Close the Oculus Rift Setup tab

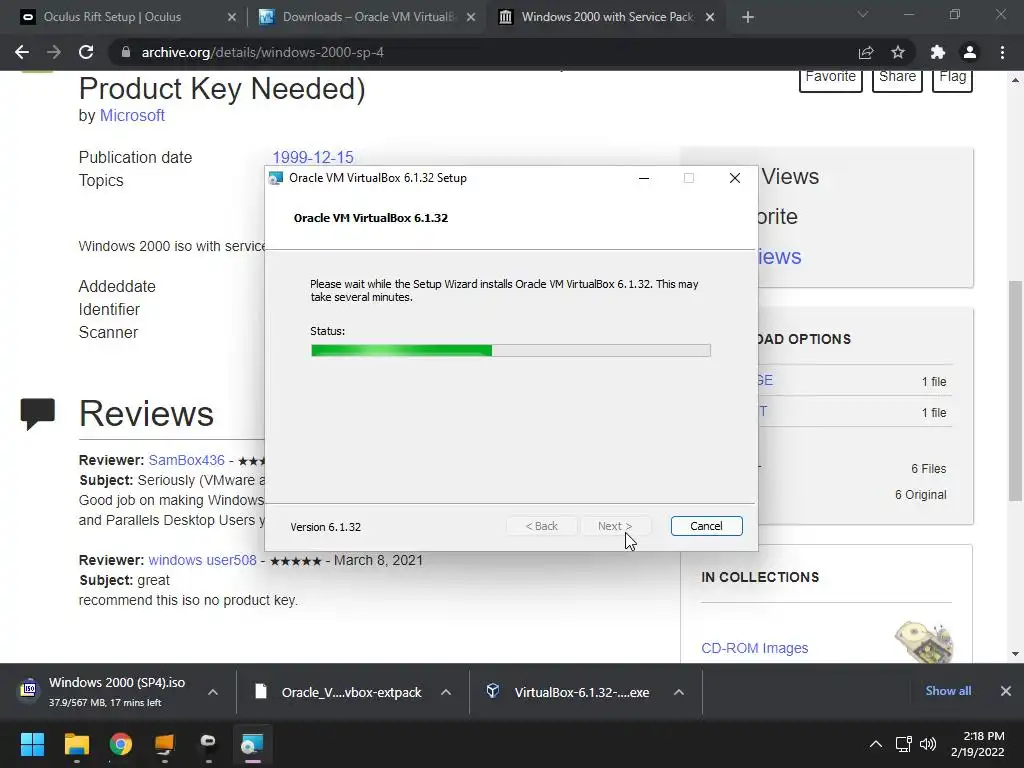[x=231, y=17]
